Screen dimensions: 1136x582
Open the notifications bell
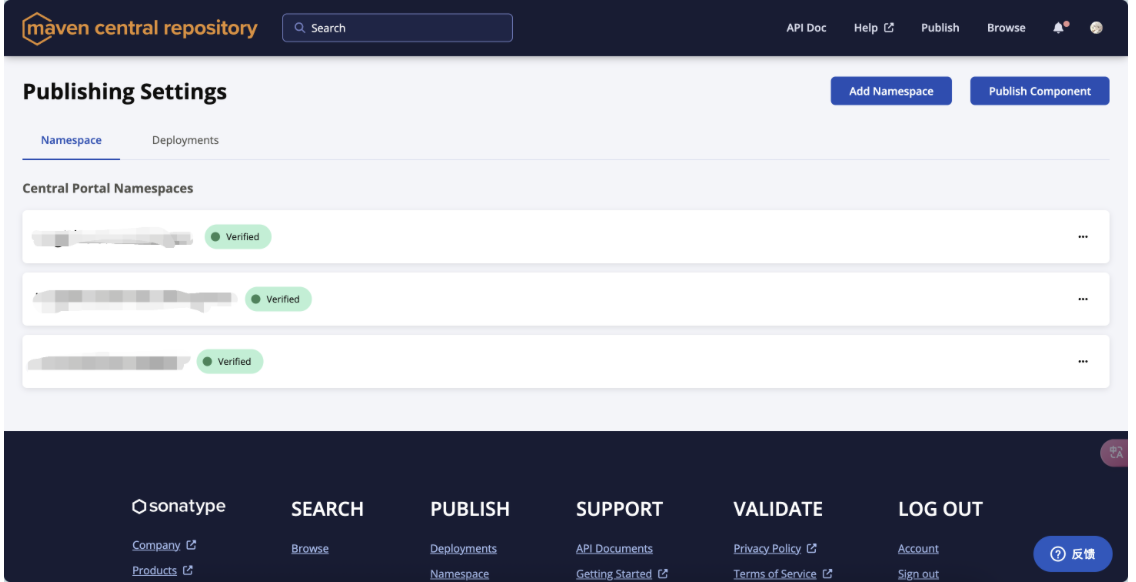(x=1058, y=28)
